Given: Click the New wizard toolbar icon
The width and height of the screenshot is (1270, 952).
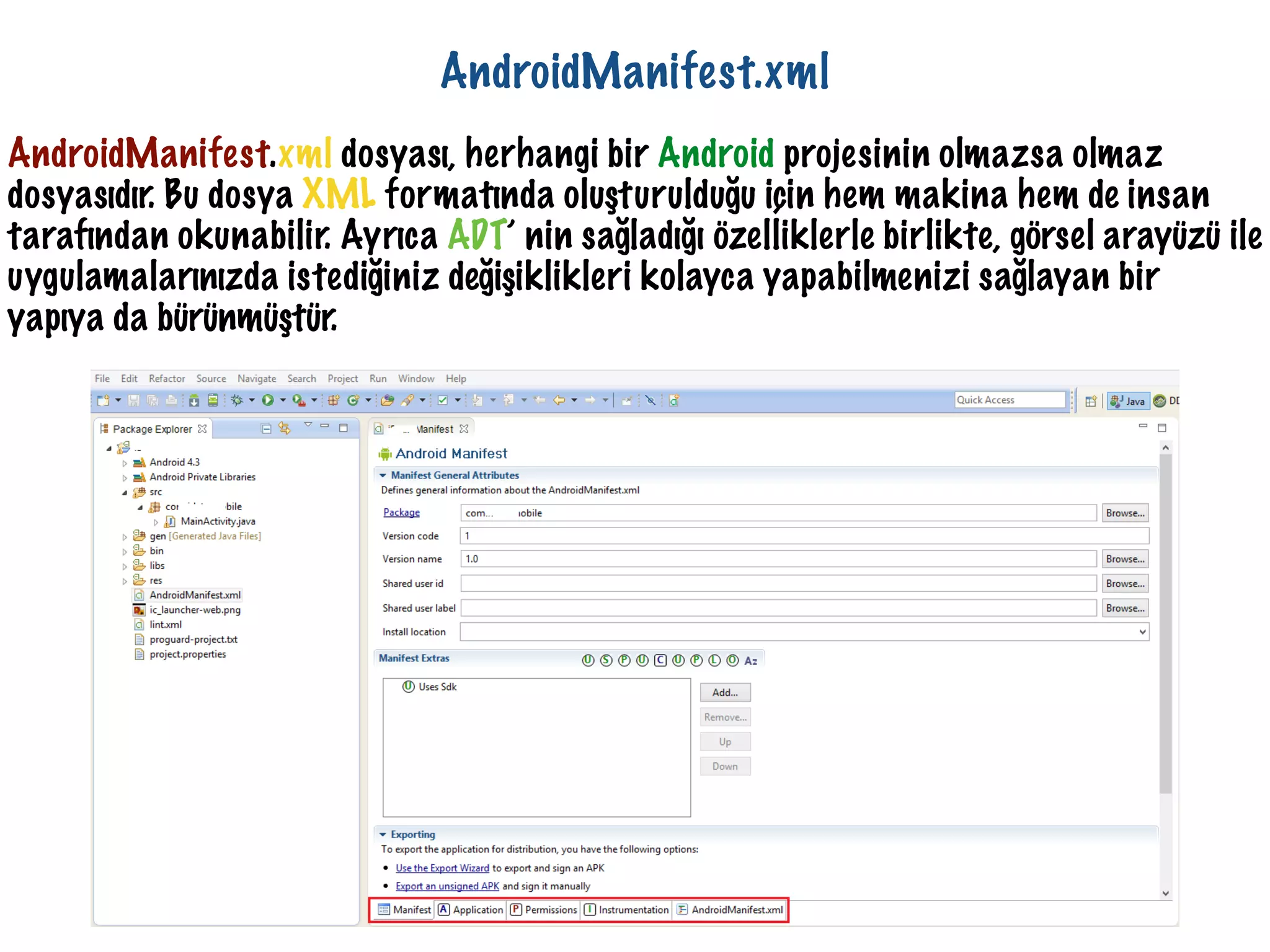Looking at the screenshot, I should click(x=103, y=400).
